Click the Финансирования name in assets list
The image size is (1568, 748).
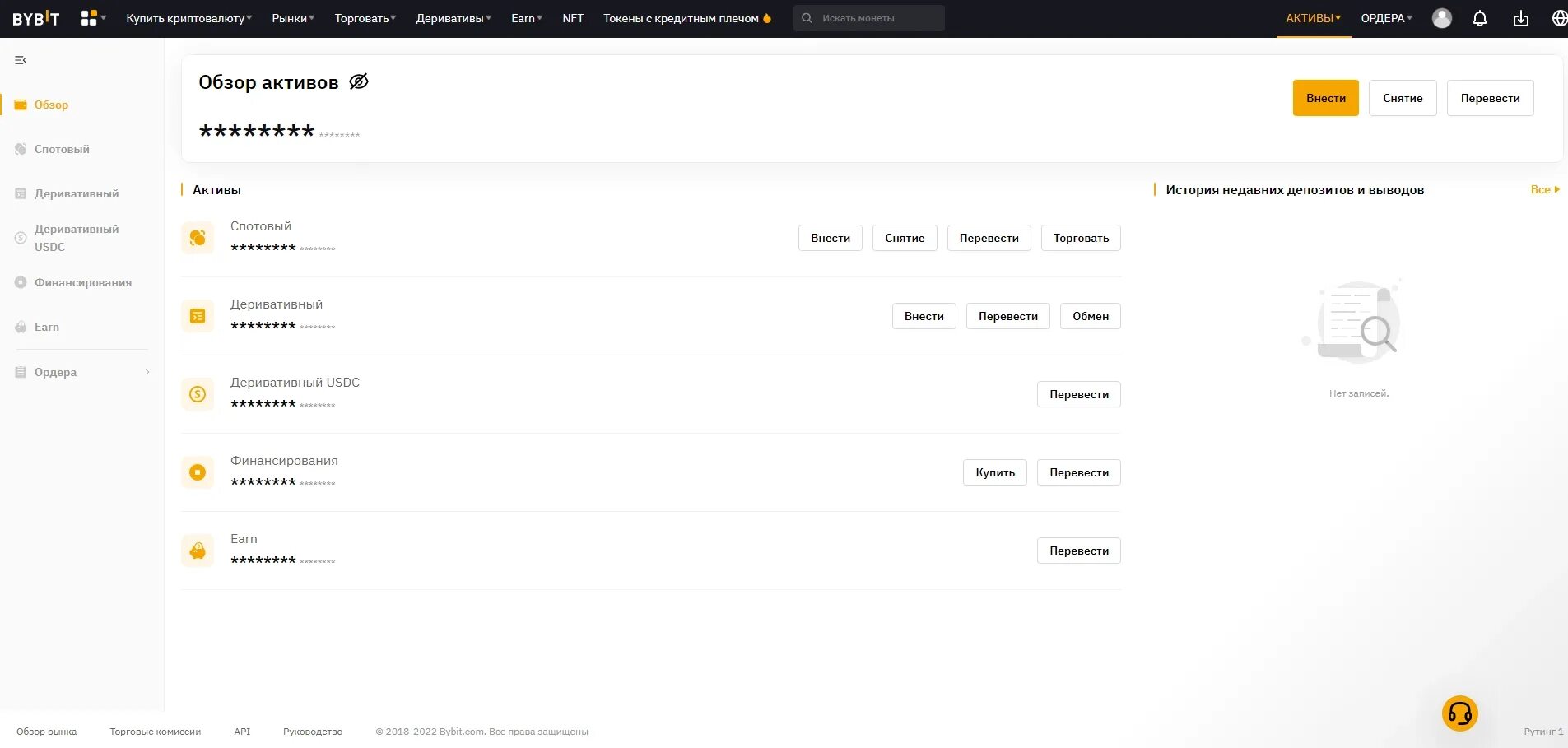[x=284, y=461]
